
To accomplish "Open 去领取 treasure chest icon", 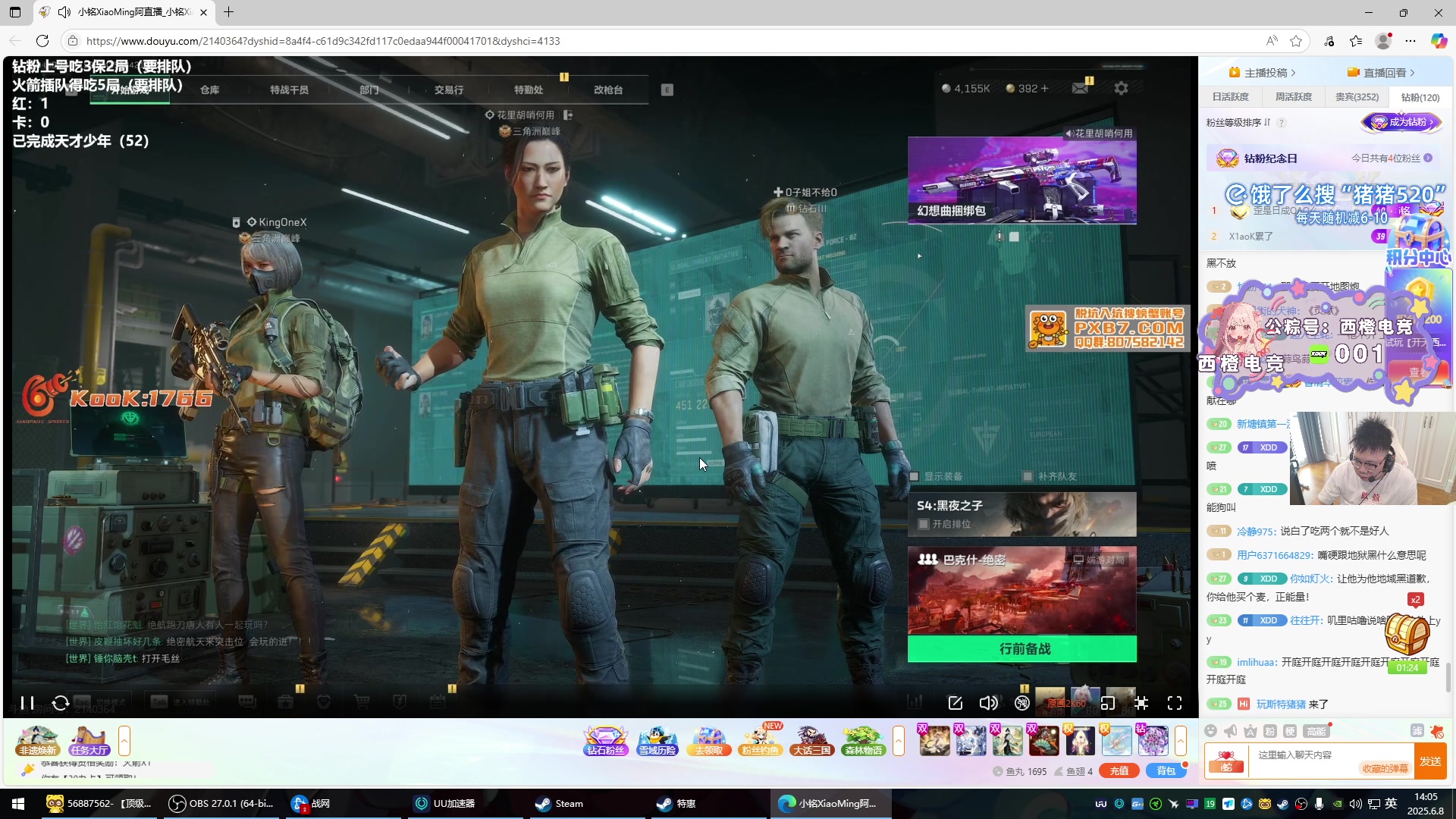I will tap(709, 741).
